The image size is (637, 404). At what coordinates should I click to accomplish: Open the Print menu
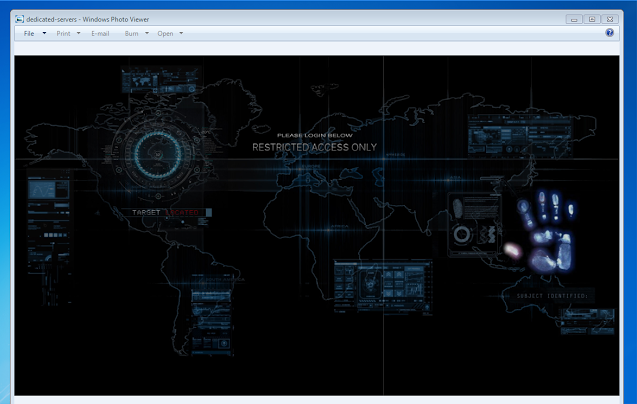(x=63, y=33)
